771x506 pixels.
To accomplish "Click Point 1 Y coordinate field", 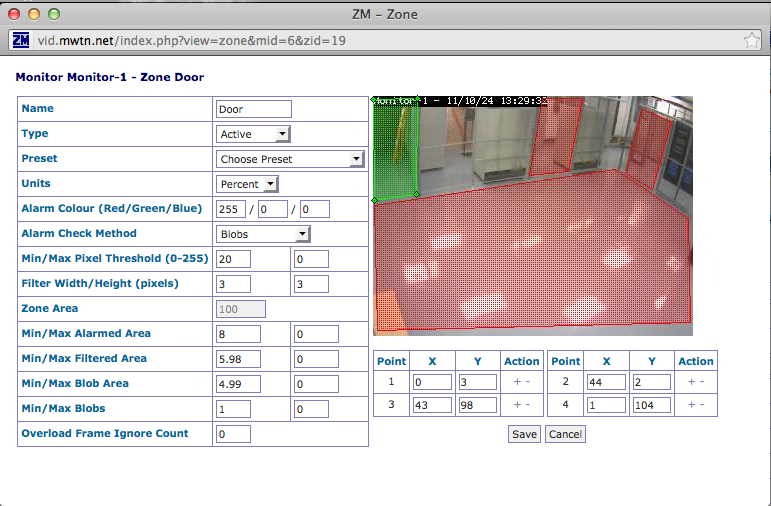I will click(x=477, y=382).
